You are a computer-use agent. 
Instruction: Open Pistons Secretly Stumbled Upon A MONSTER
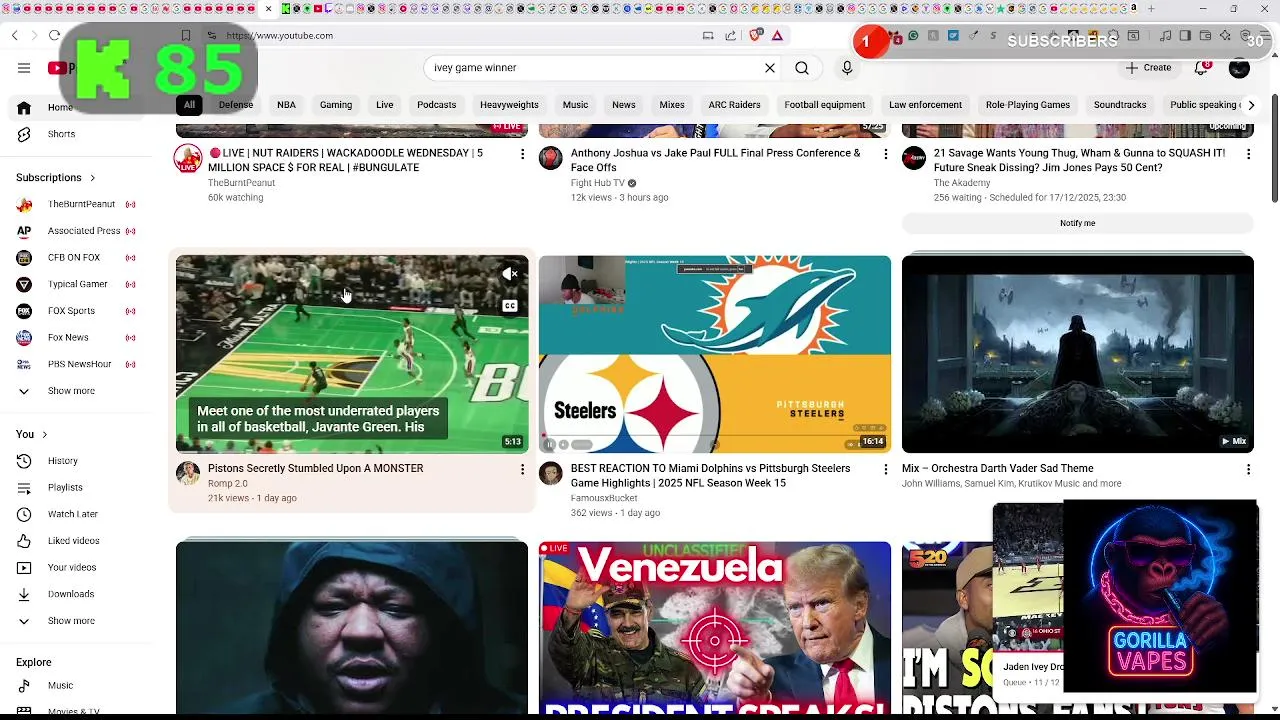(x=315, y=468)
